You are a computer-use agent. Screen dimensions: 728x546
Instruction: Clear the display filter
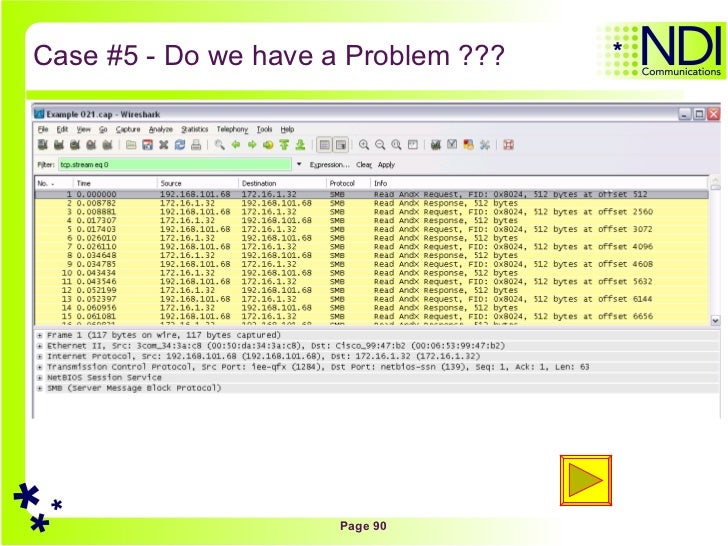pyautogui.click(x=364, y=164)
